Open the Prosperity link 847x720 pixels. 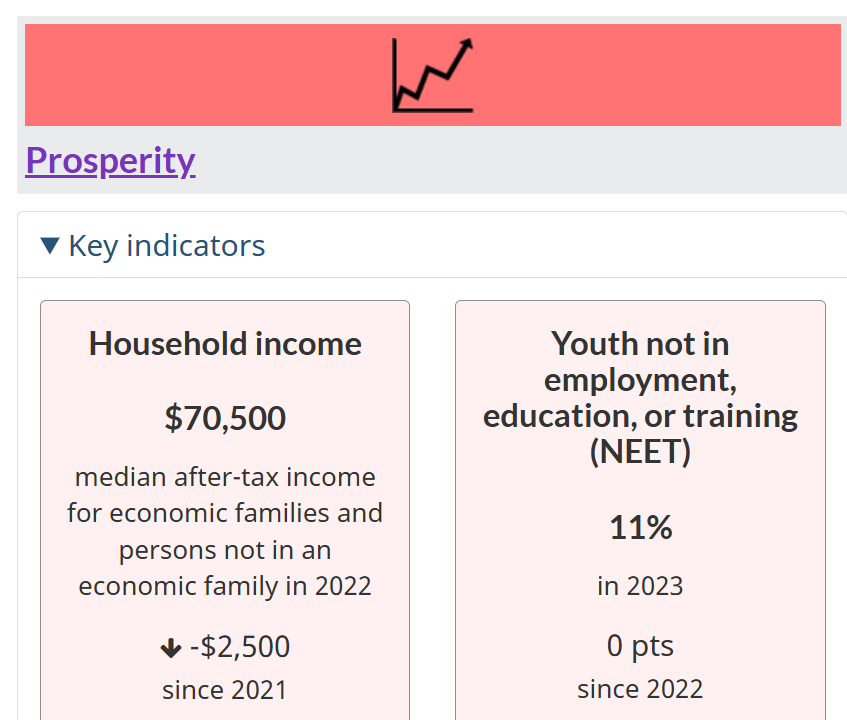(x=110, y=160)
